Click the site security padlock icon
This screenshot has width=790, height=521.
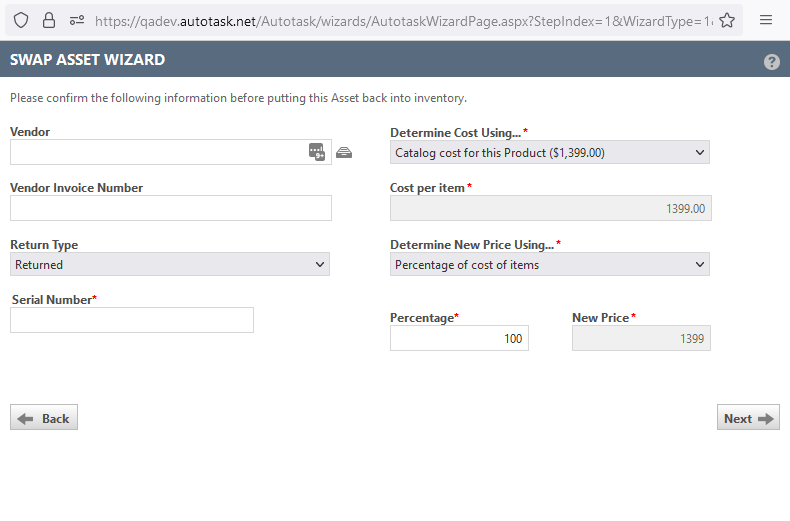click(x=49, y=20)
